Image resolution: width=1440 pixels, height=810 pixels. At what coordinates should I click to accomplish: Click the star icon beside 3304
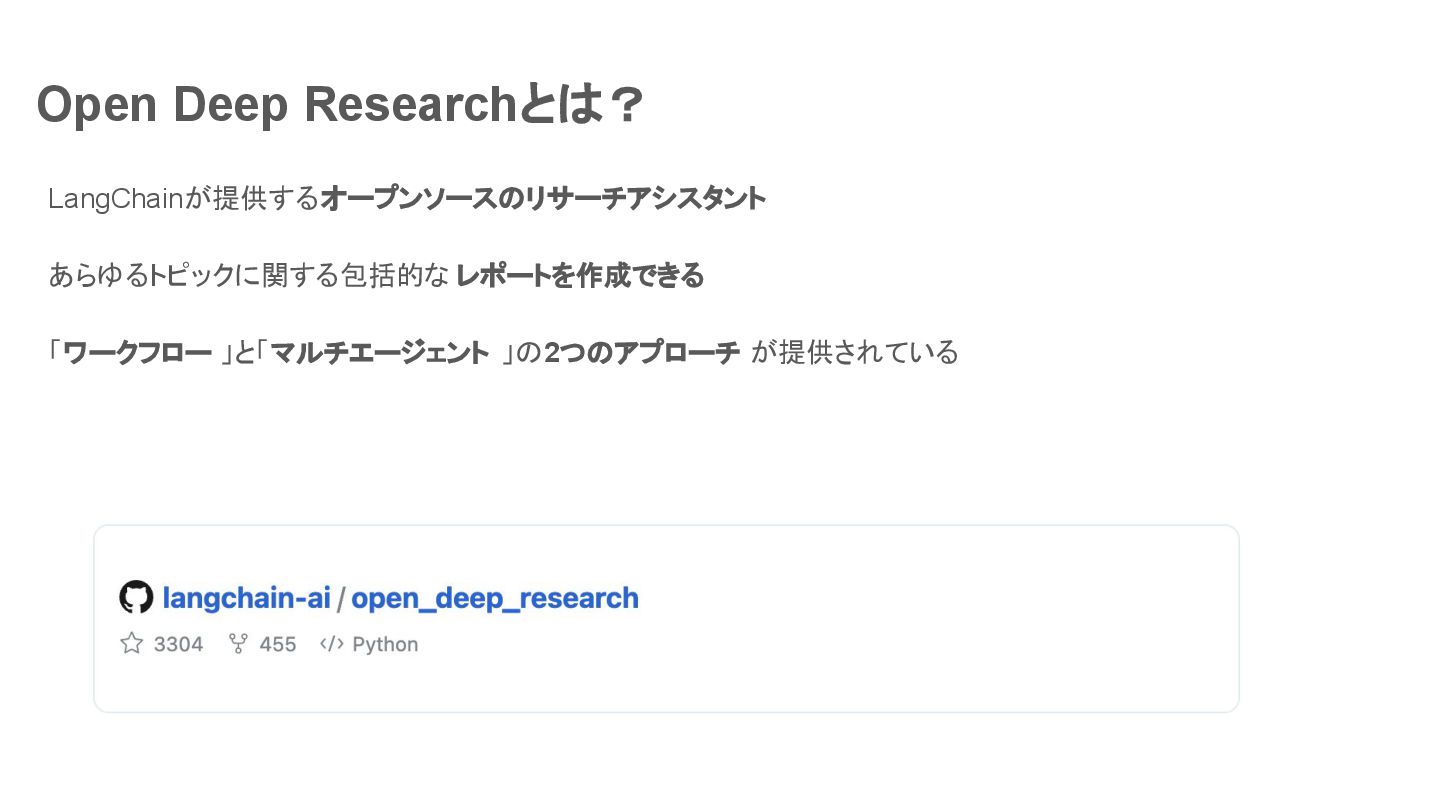(131, 643)
